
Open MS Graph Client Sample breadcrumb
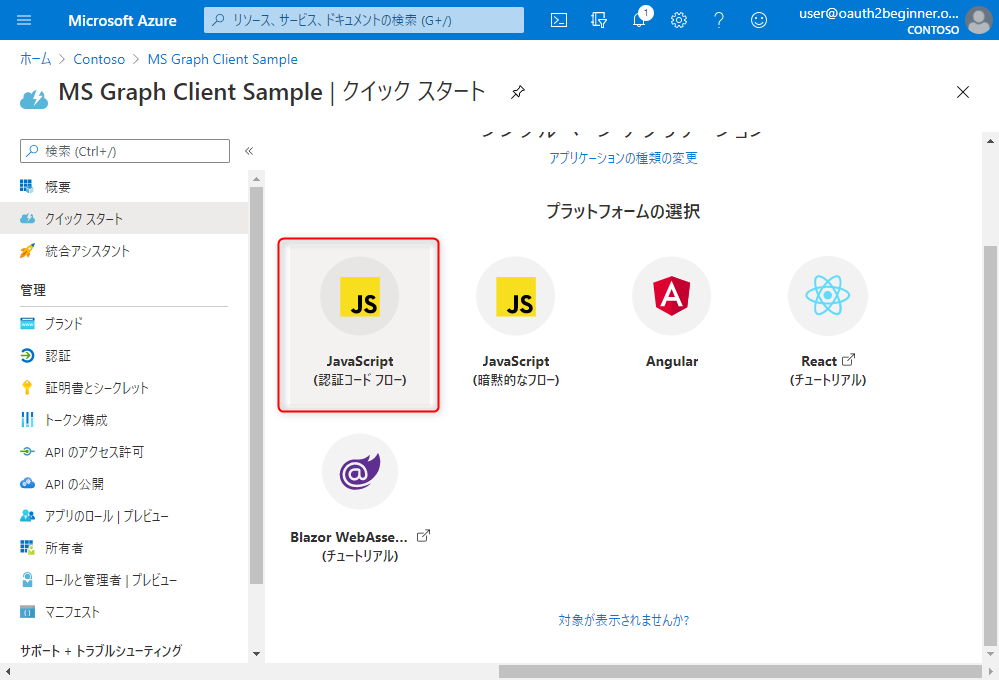[222, 59]
